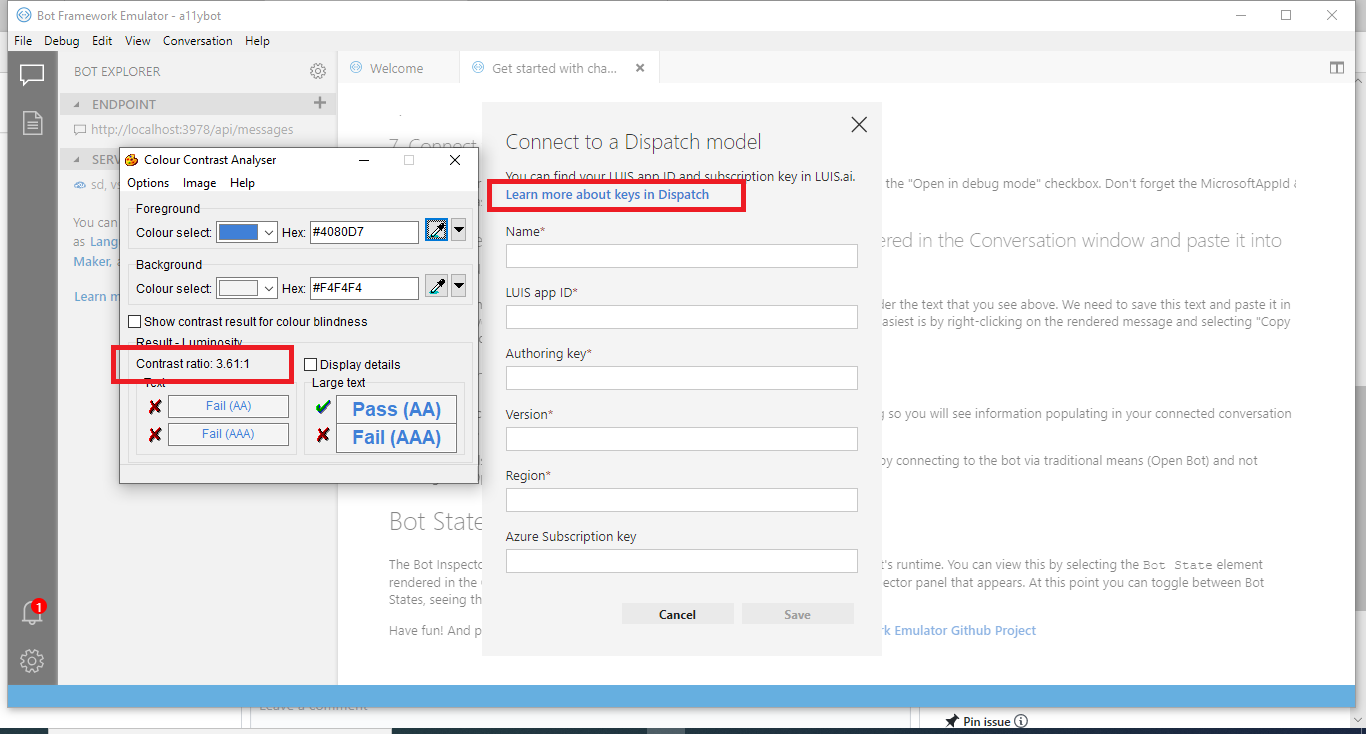Collapse the ENDPOINT section in Bot Explorer

77,103
